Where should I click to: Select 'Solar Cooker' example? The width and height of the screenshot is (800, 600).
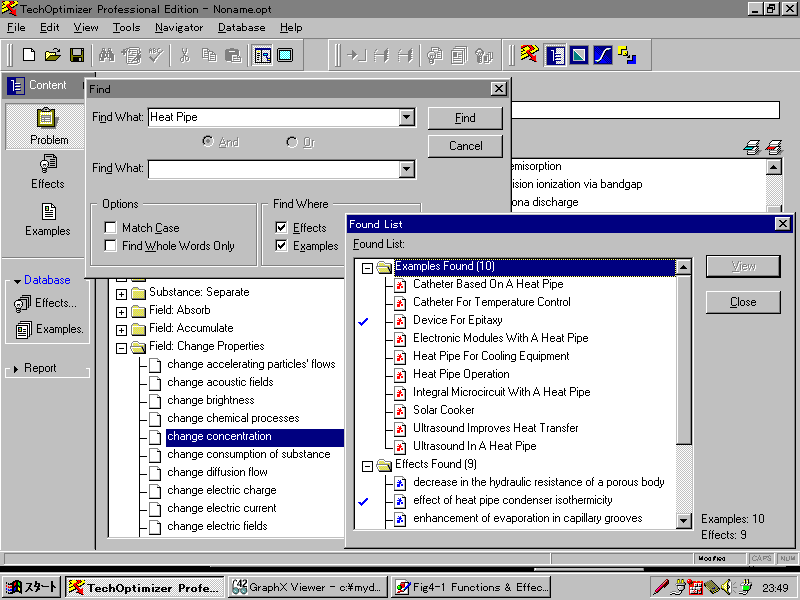point(443,410)
